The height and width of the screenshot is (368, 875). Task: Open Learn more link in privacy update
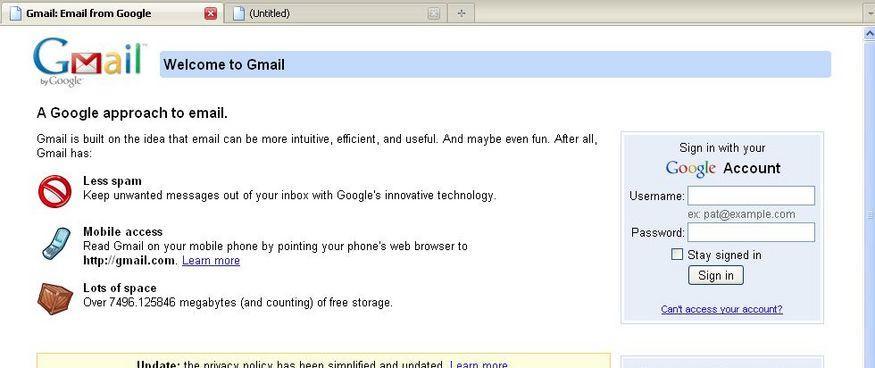[x=479, y=365]
